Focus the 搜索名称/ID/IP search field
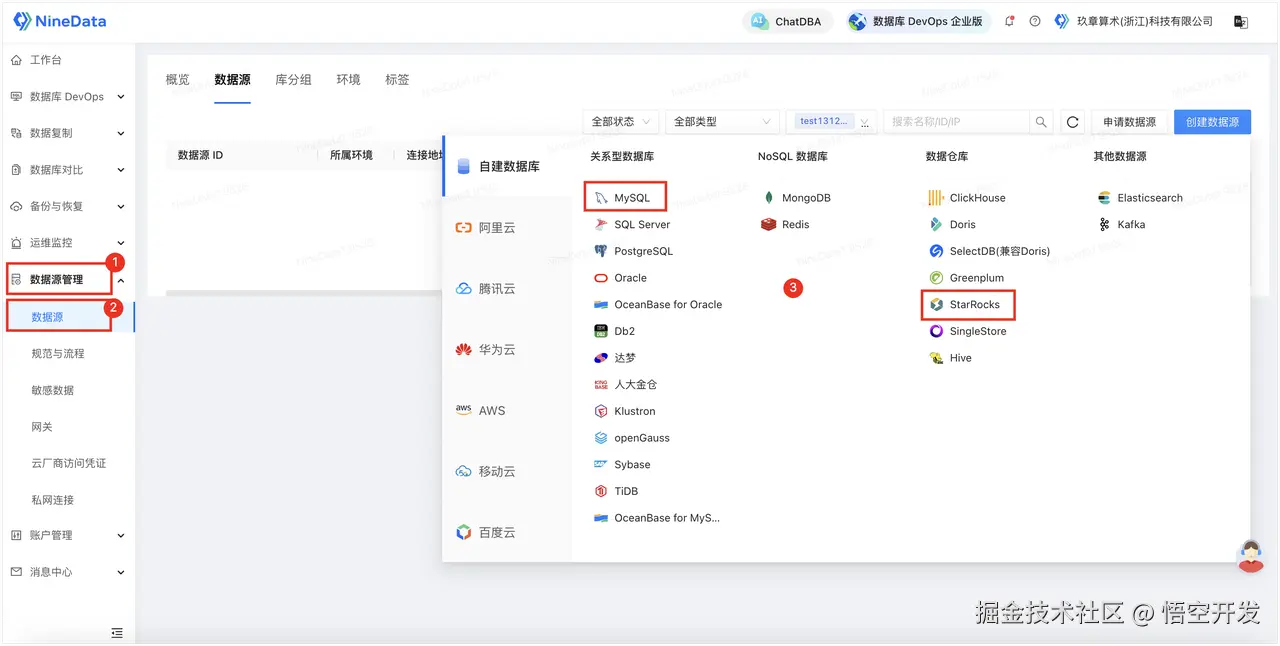 [957, 122]
